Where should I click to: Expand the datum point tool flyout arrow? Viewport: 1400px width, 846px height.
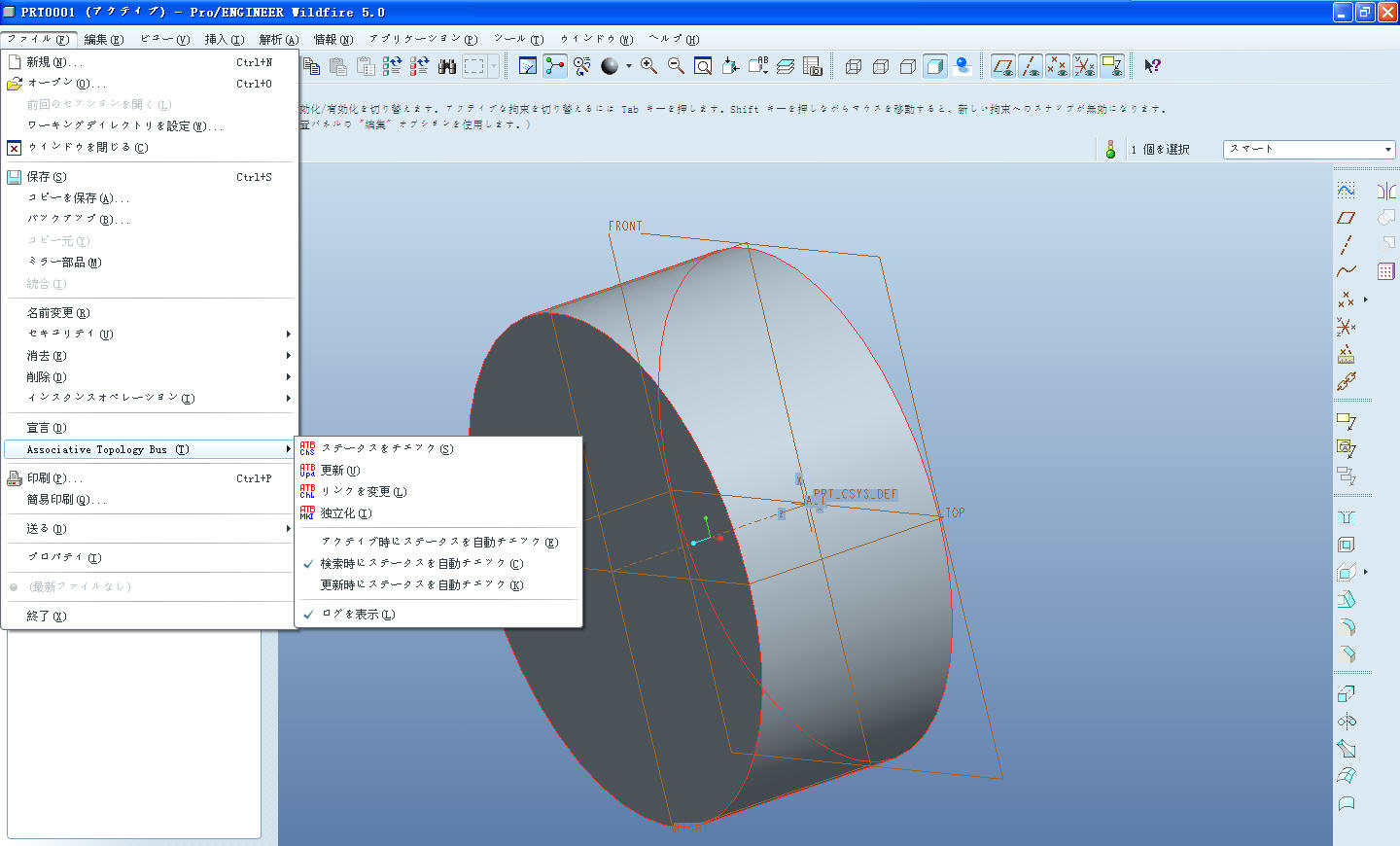(x=1365, y=300)
